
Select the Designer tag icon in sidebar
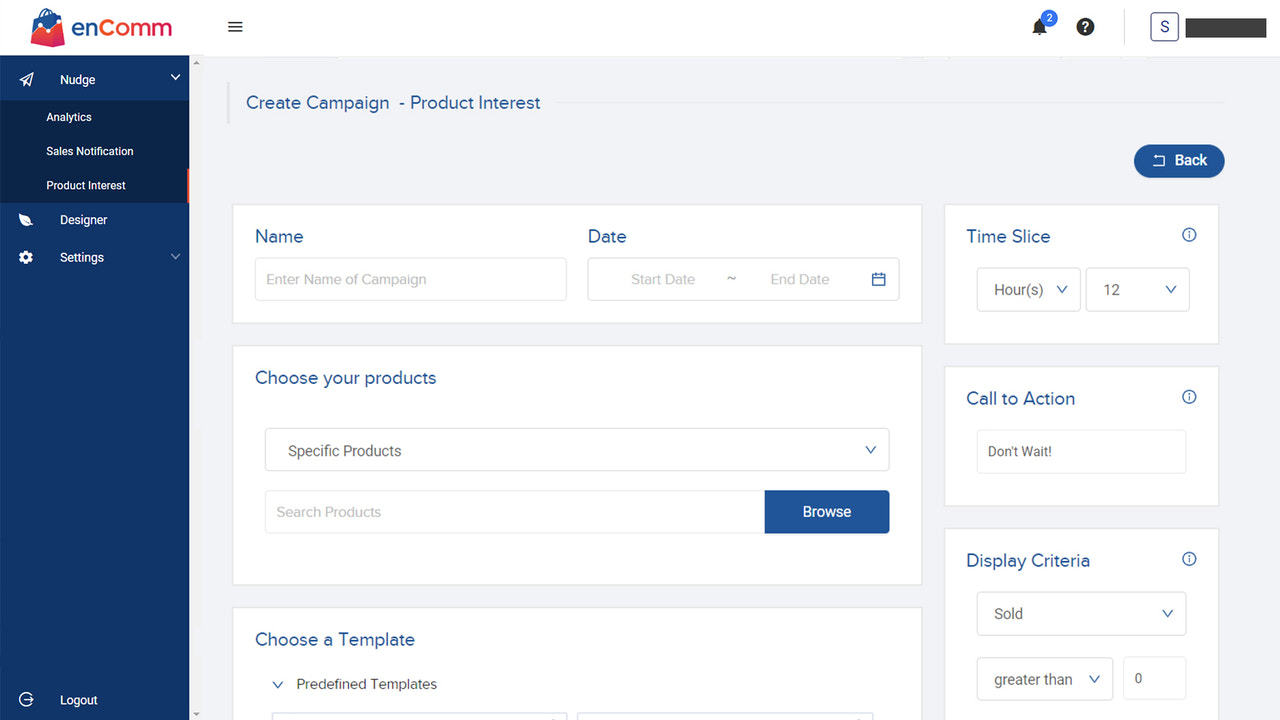pyautogui.click(x=25, y=219)
